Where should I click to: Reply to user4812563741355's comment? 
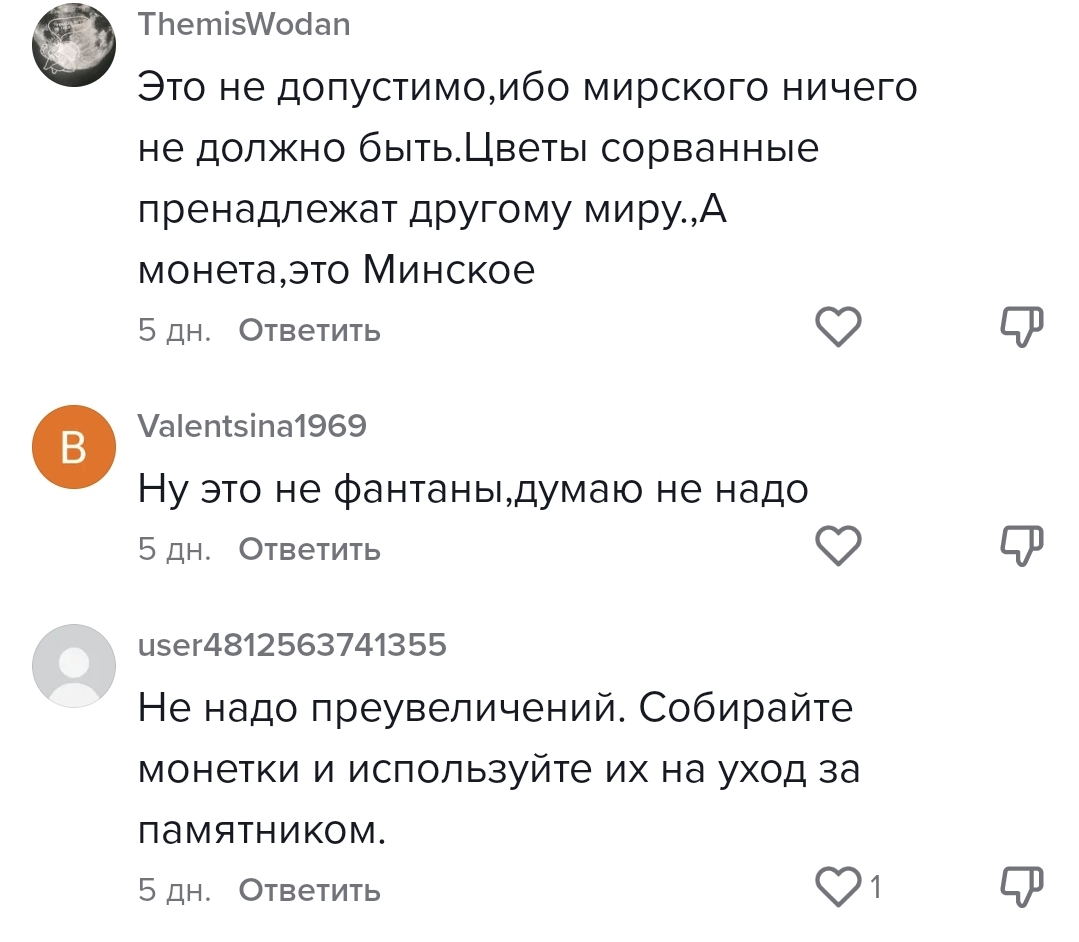pyautogui.click(x=310, y=890)
